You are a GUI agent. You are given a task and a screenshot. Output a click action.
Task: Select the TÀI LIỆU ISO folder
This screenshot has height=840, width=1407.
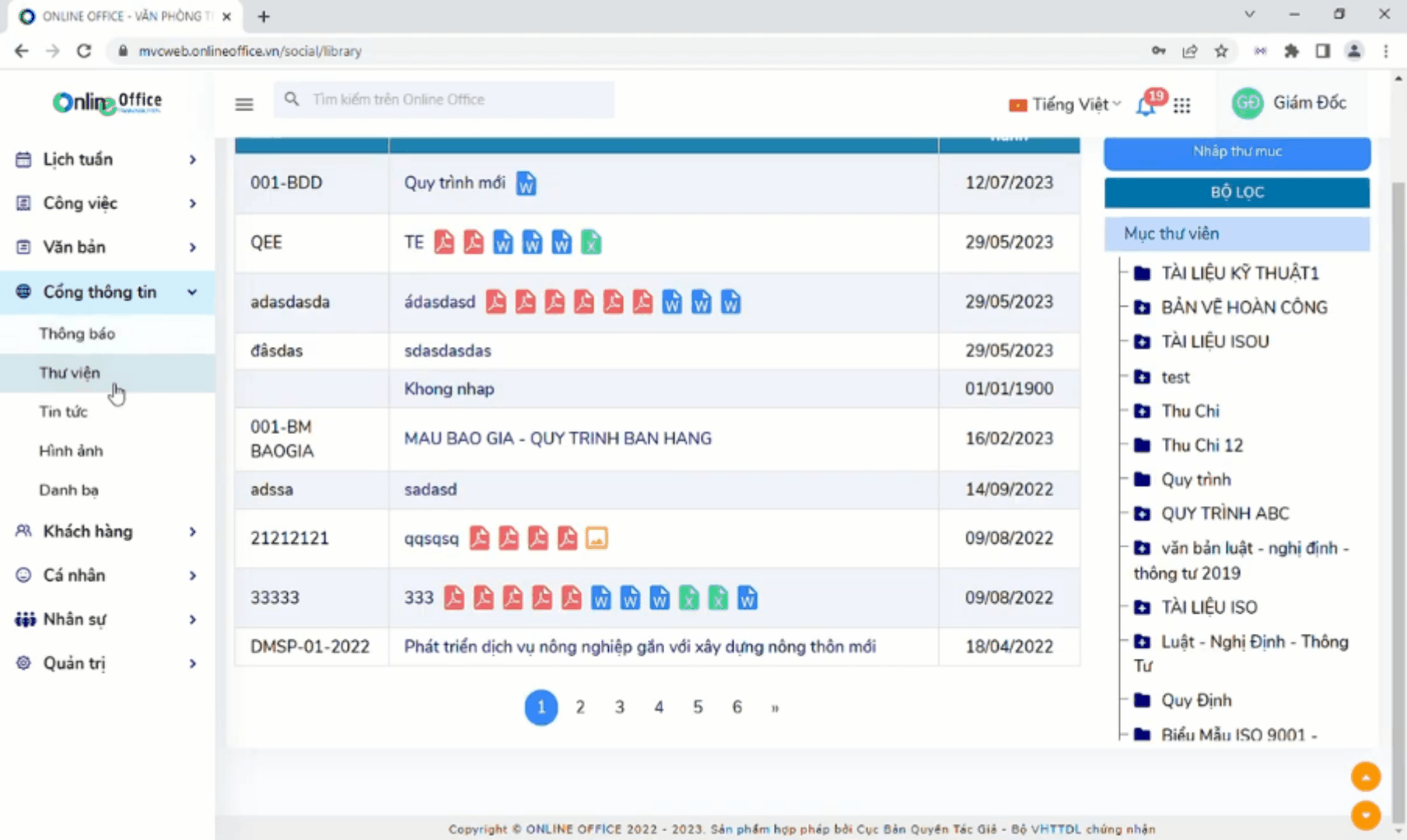(1209, 607)
